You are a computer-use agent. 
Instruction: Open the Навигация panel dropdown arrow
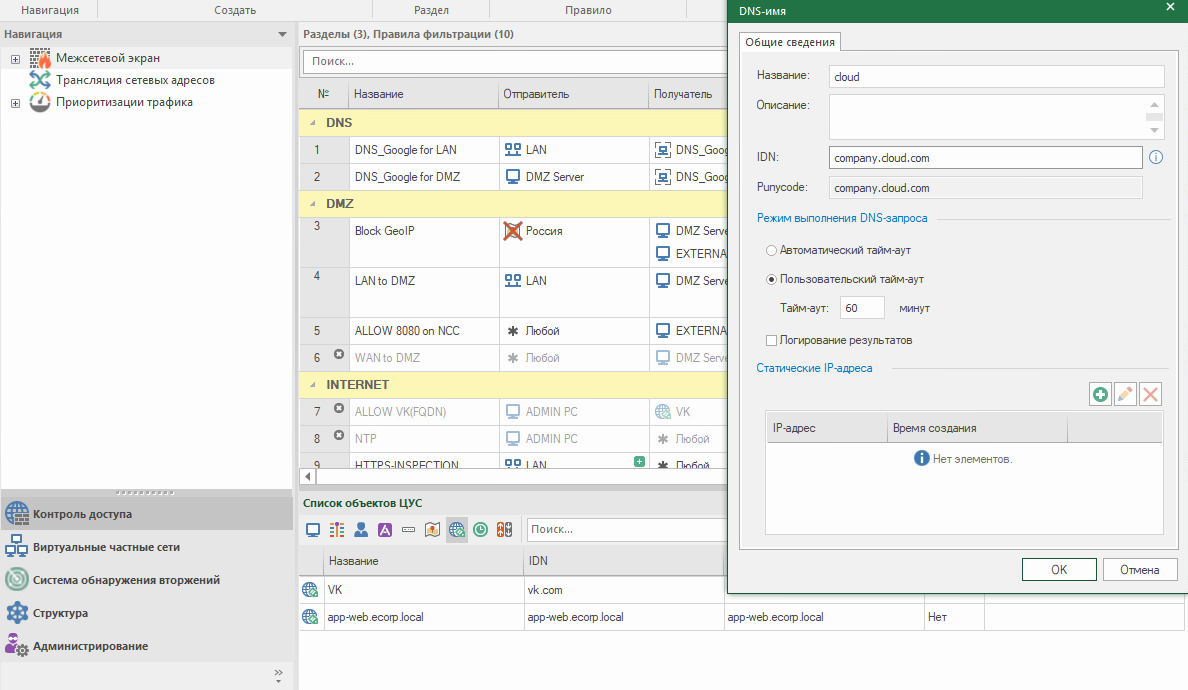click(282, 34)
